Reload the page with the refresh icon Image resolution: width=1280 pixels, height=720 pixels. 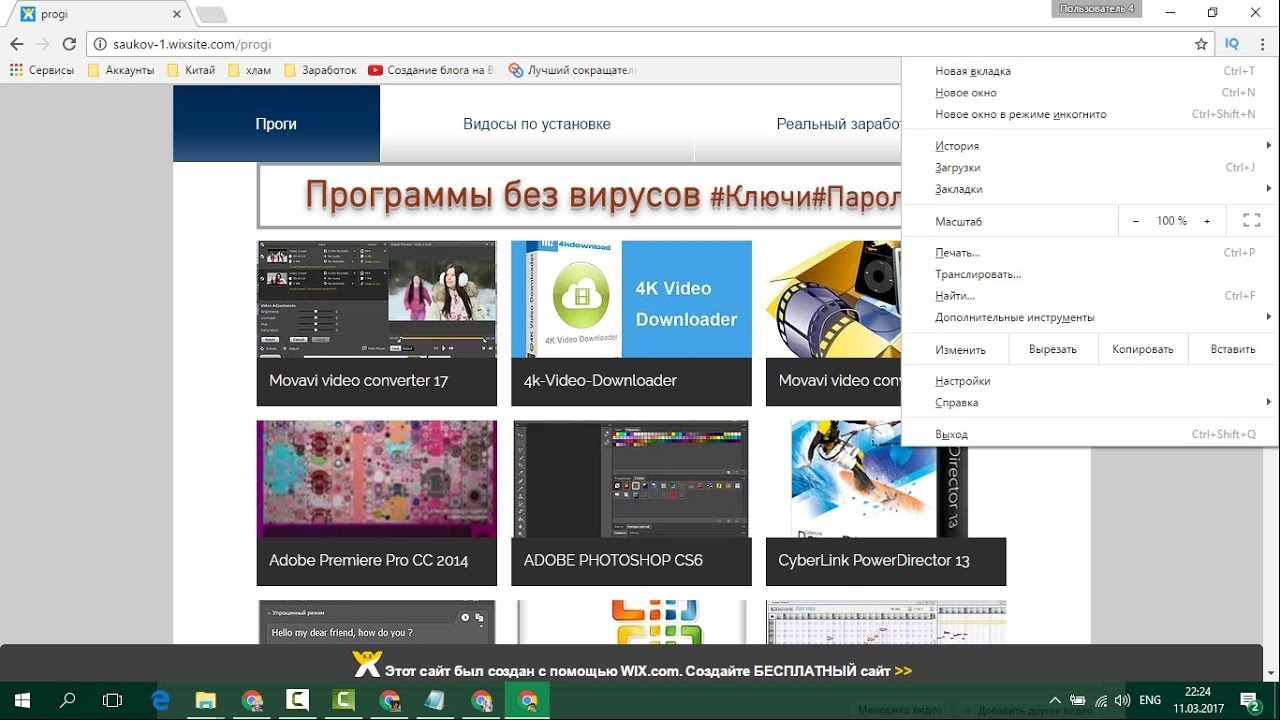(x=69, y=44)
